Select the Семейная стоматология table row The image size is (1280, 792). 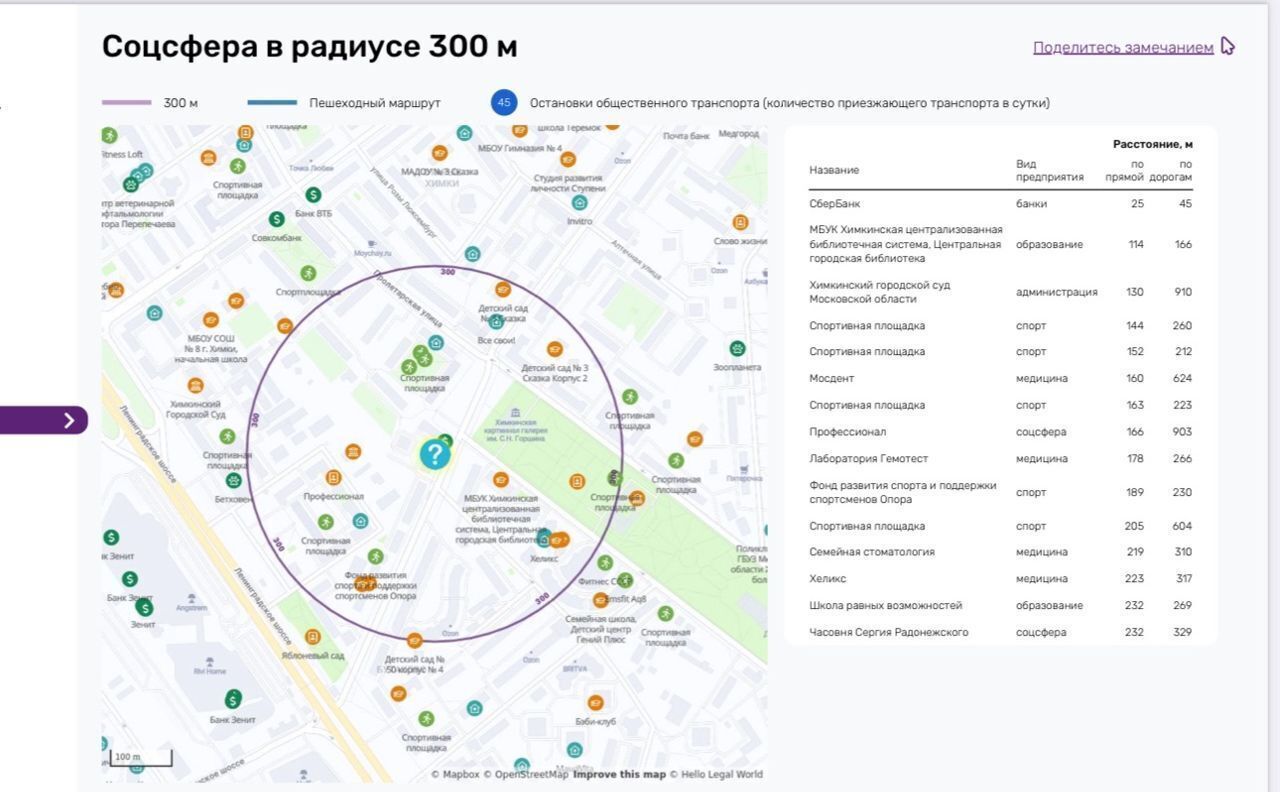tap(1000, 552)
